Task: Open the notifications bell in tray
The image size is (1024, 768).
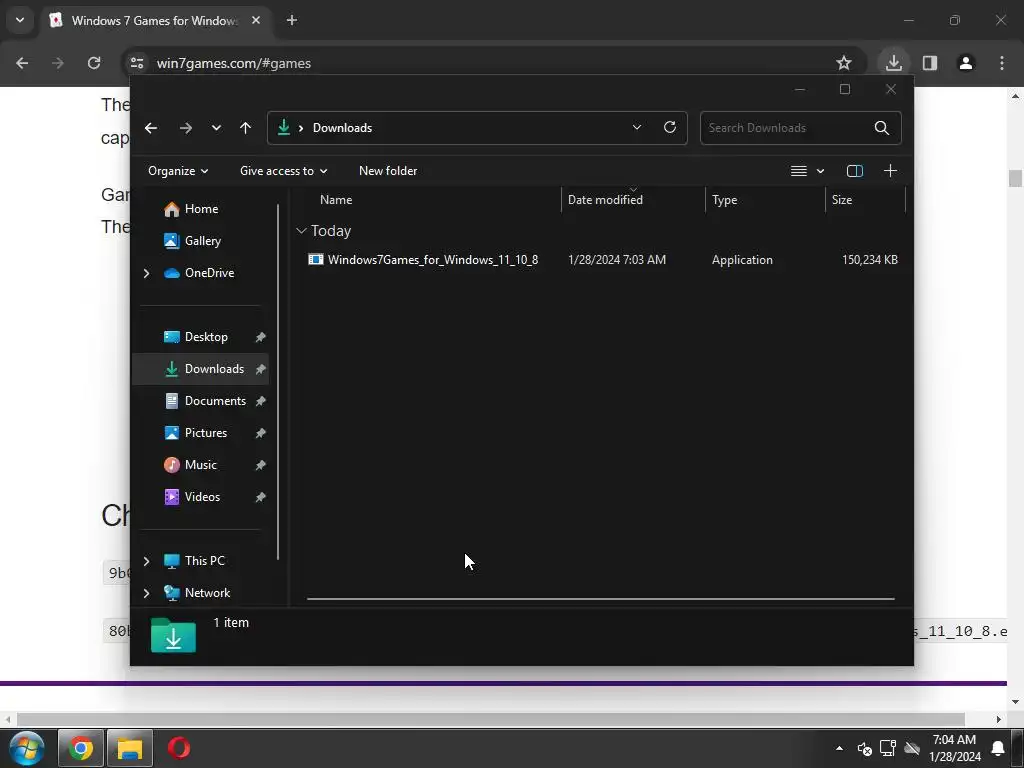Action: pyautogui.click(x=998, y=748)
